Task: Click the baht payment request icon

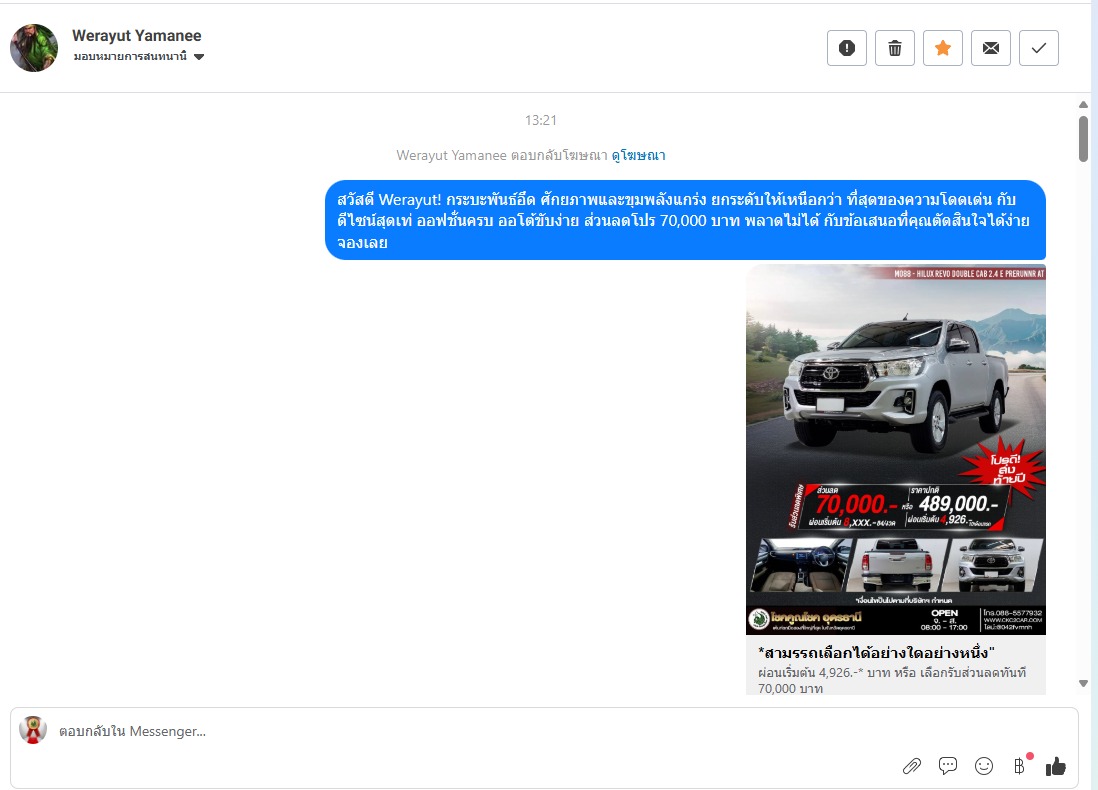Action: pos(1020,766)
